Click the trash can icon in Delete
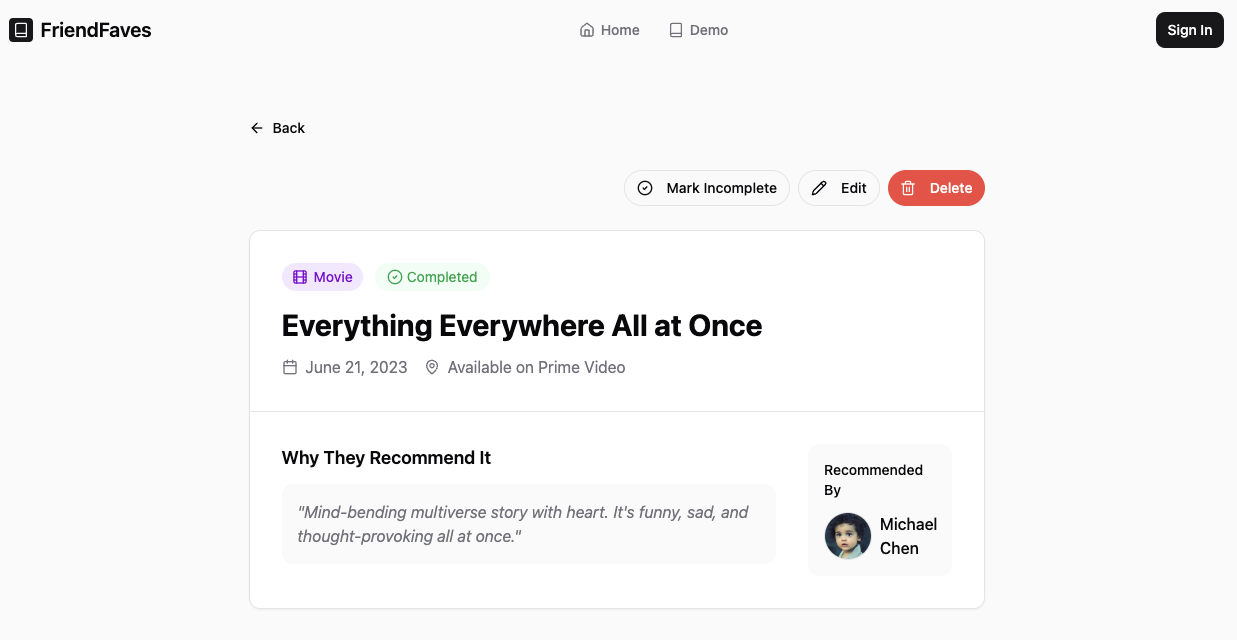Viewport: 1237px width, 640px height. [x=908, y=188]
